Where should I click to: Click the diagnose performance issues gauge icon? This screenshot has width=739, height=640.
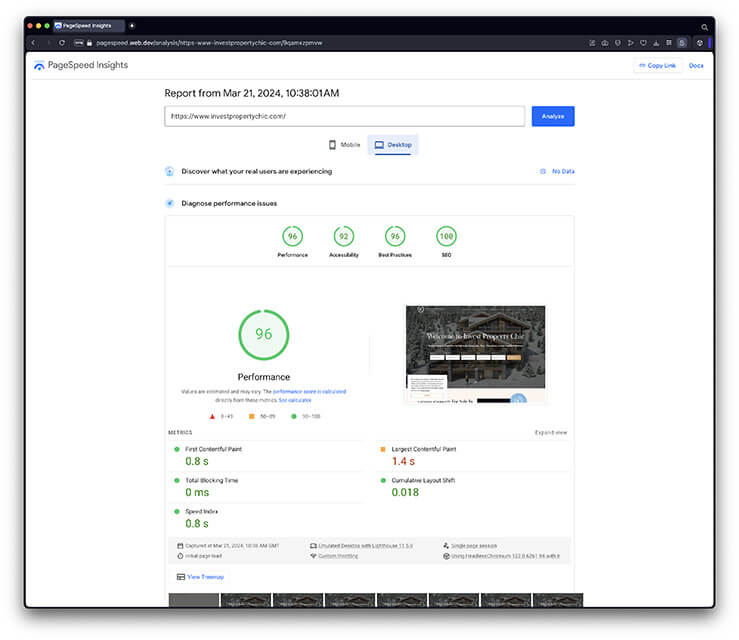click(170, 204)
